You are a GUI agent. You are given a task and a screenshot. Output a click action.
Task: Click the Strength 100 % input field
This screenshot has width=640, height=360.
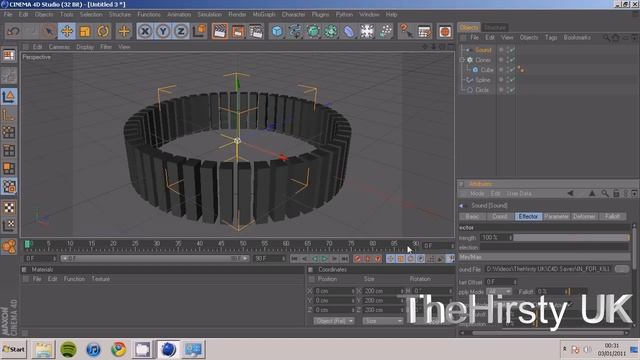coord(496,238)
